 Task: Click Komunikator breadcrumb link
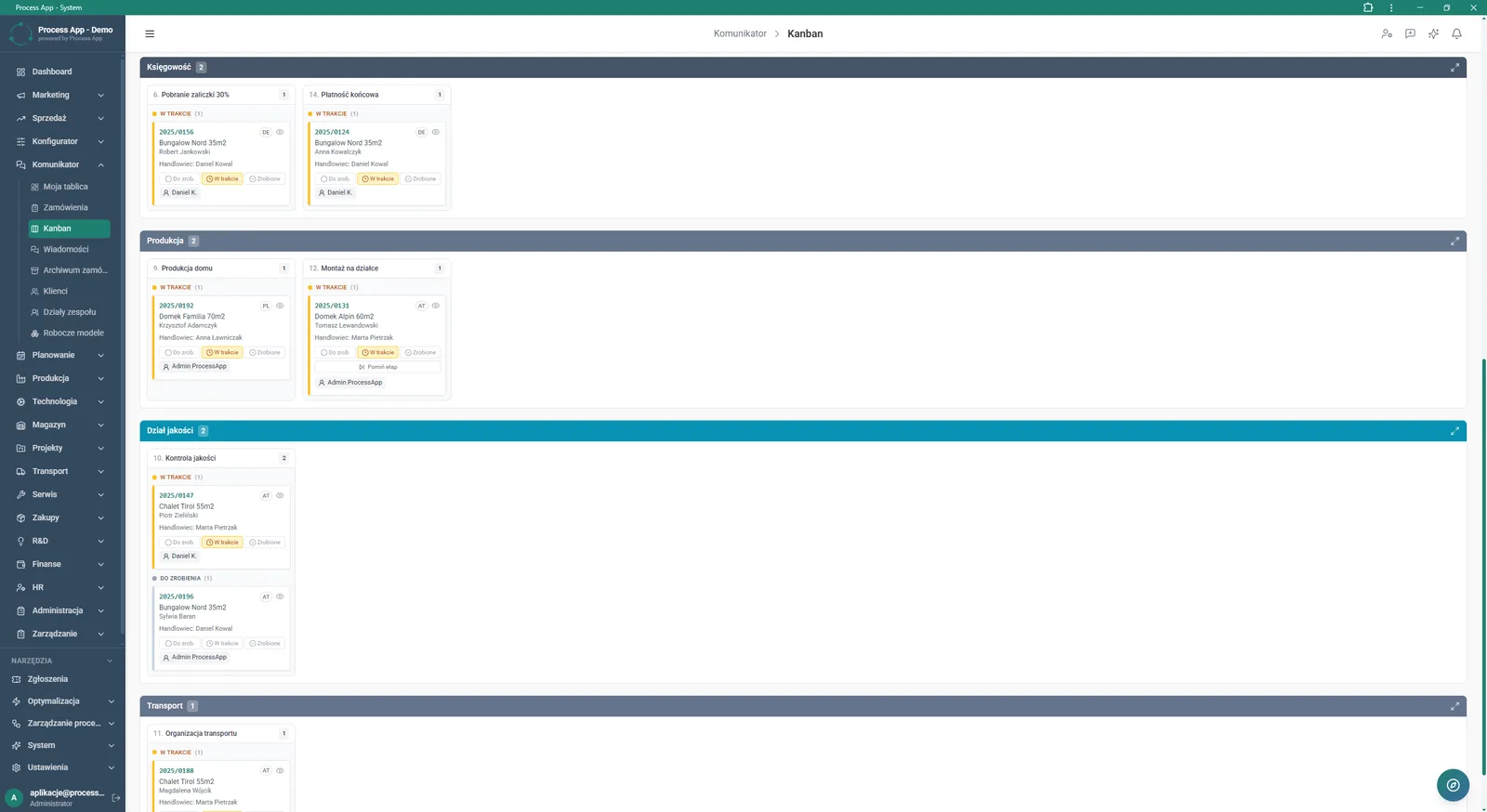pos(740,33)
